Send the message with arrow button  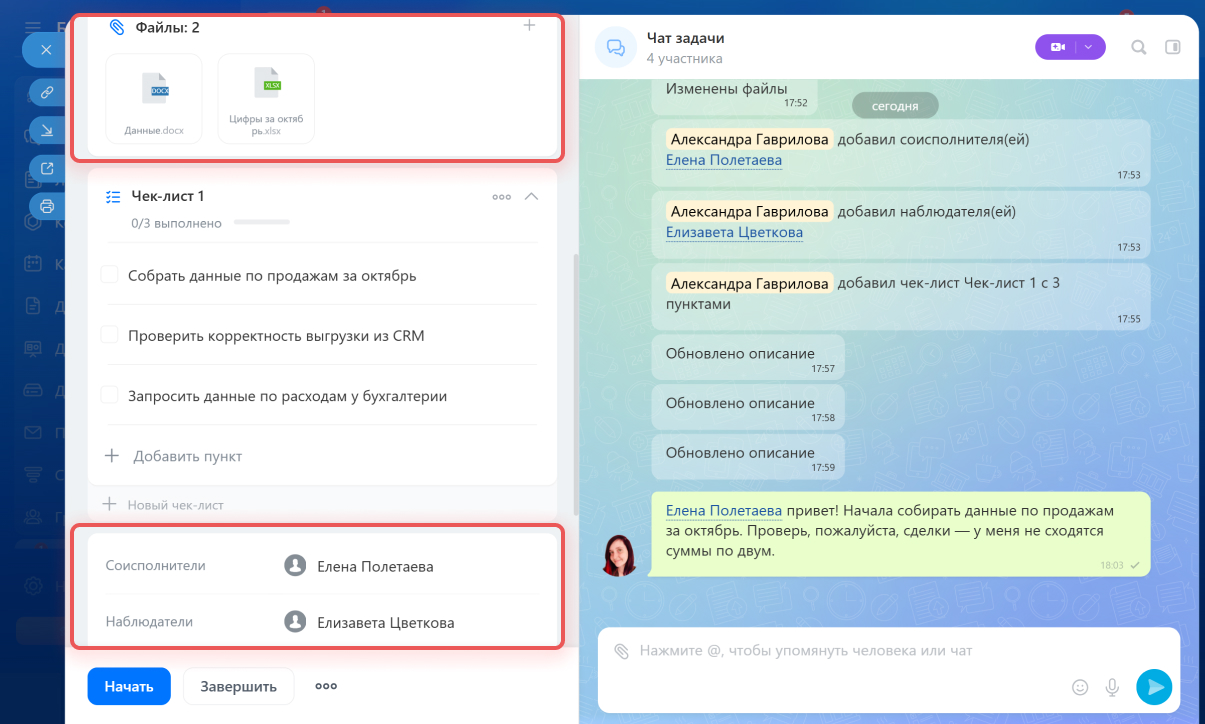point(1153,686)
